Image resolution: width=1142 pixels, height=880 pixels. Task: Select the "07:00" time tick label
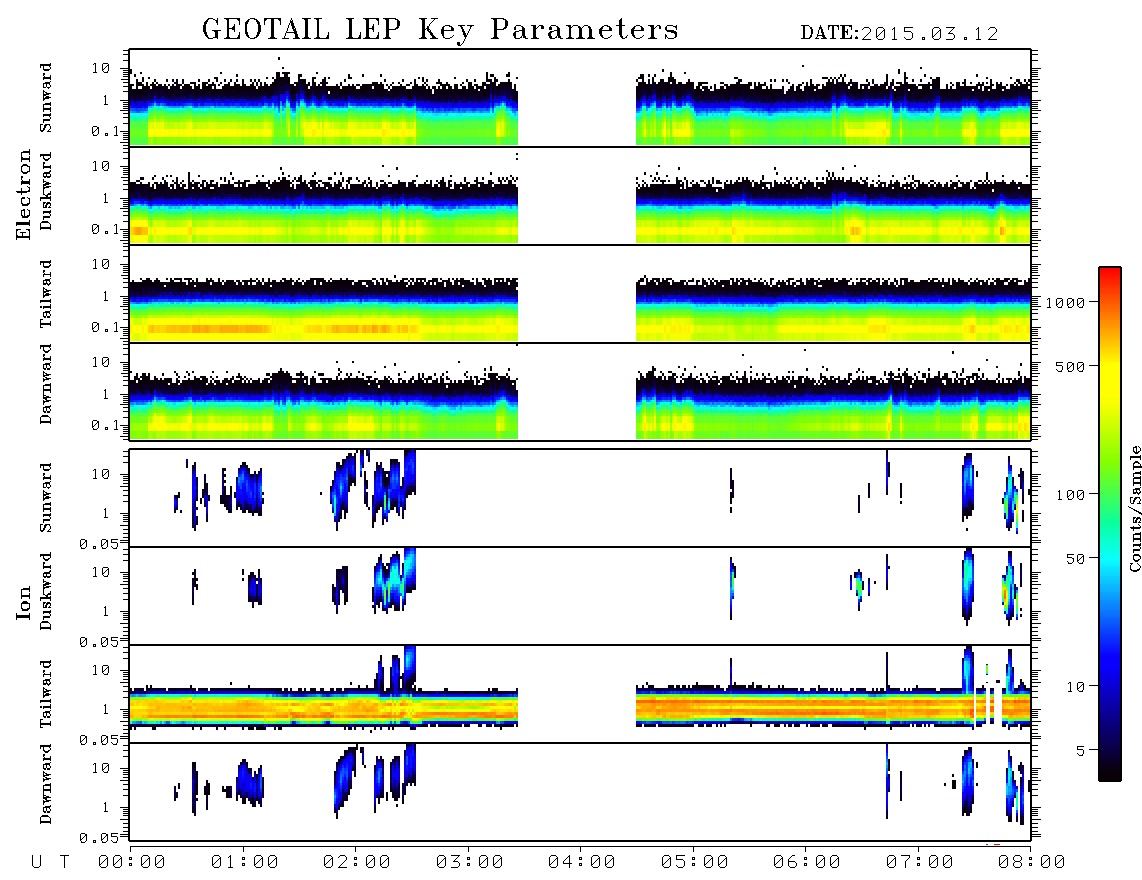coord(920,863)
